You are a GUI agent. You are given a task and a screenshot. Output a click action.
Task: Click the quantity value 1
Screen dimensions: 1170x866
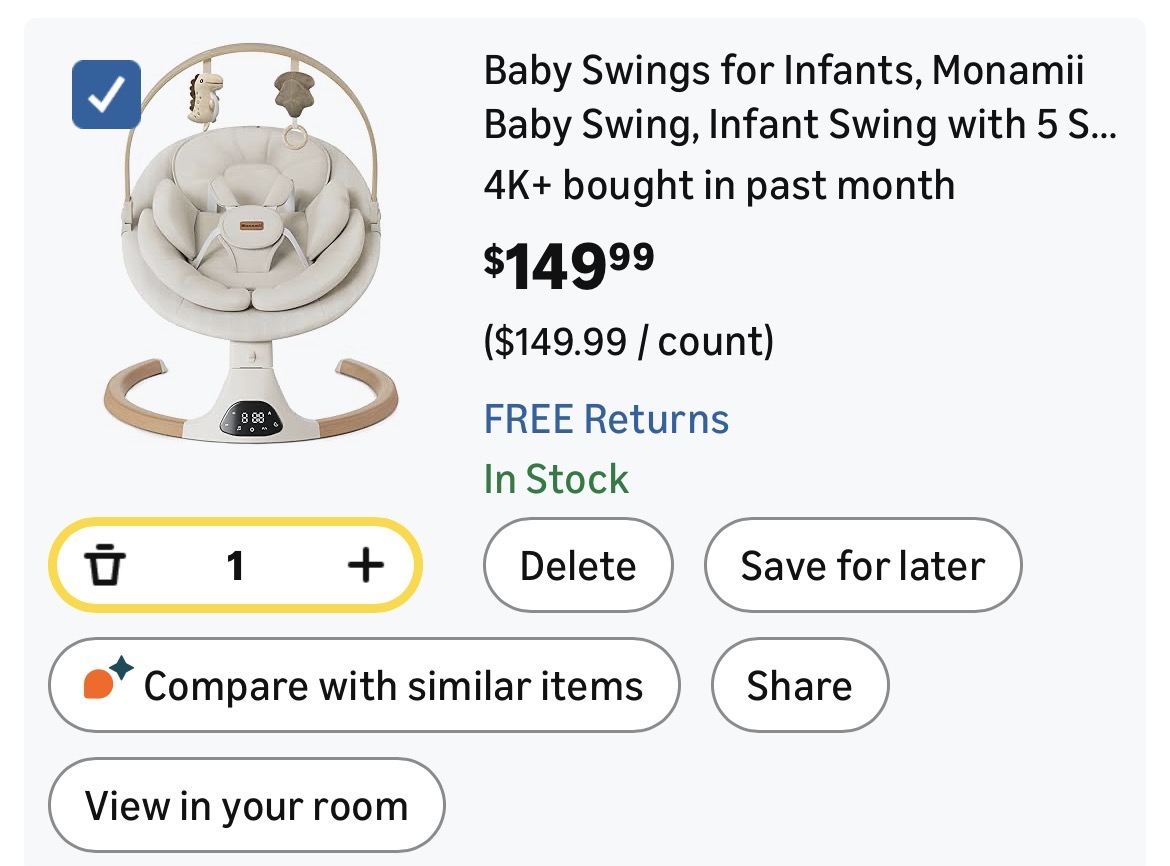point(235,566)
